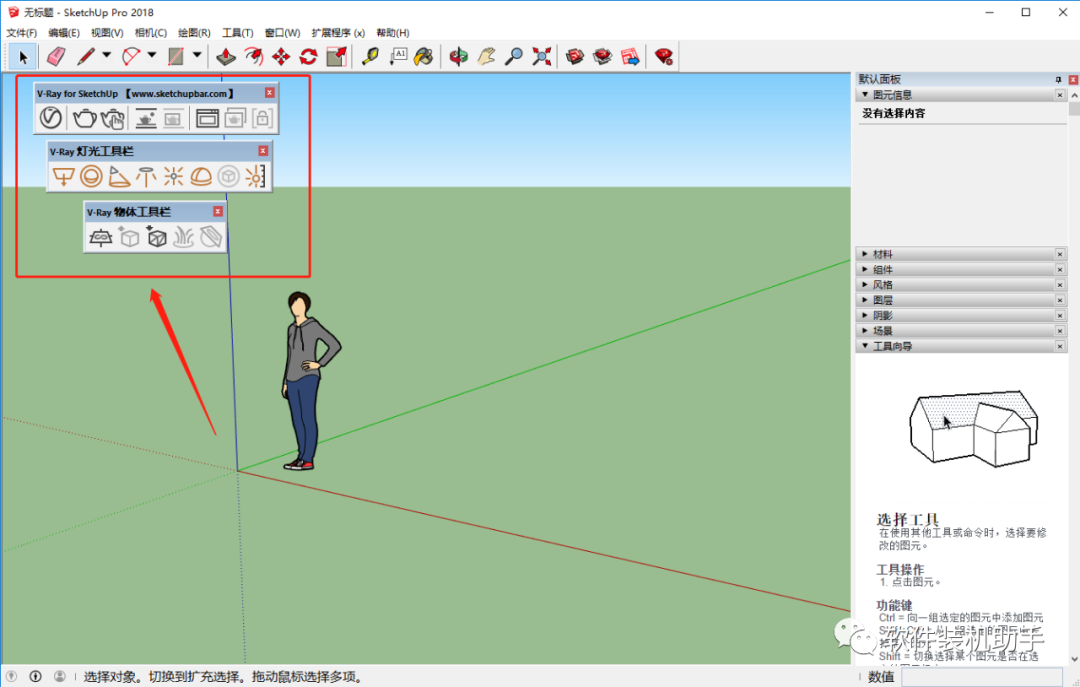
Task: Click the V-Ray render teapot icon
Action: (85, 119)
